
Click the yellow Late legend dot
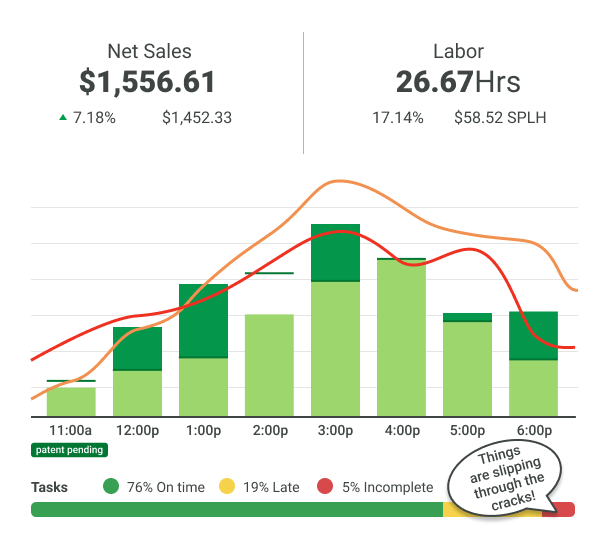click(x=227, y=487)
